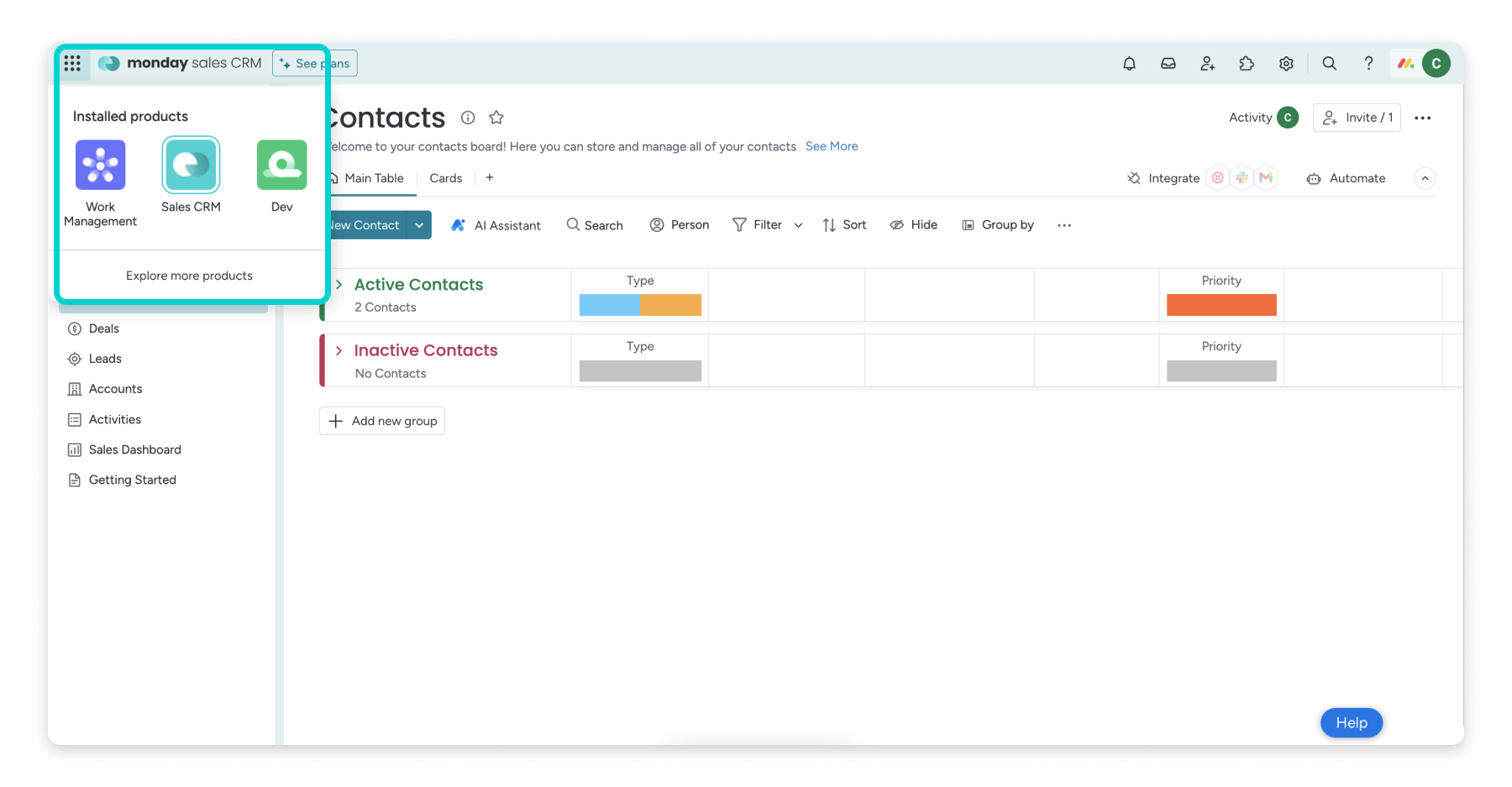Open Activity log
The width and height of the screenshot is (1512, 787).
[1263, 118]
